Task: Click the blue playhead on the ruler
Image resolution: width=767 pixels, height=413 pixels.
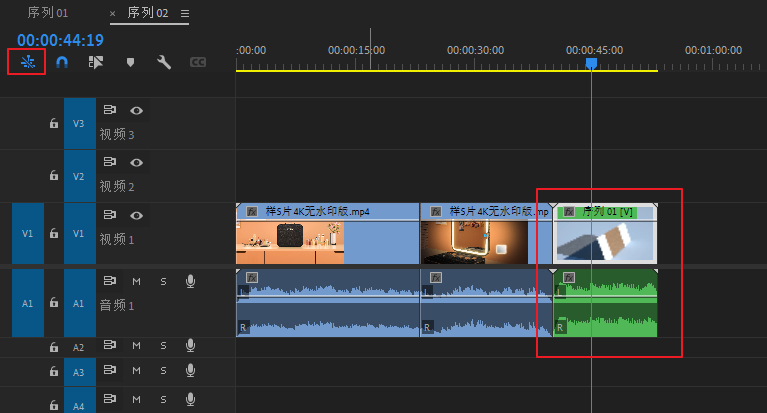Action: tap(591, 63)
